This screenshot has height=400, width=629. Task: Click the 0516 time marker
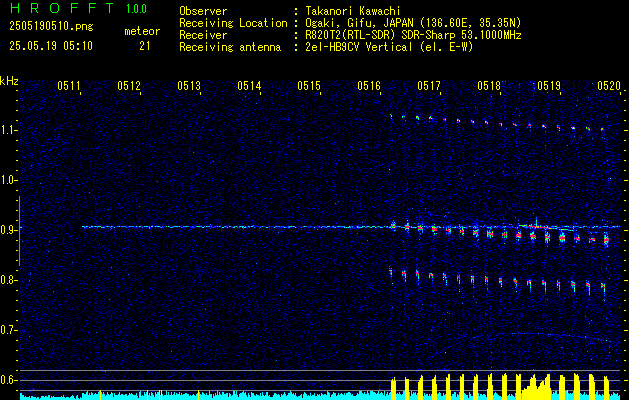pyautogui.click(x=369, y=86)
